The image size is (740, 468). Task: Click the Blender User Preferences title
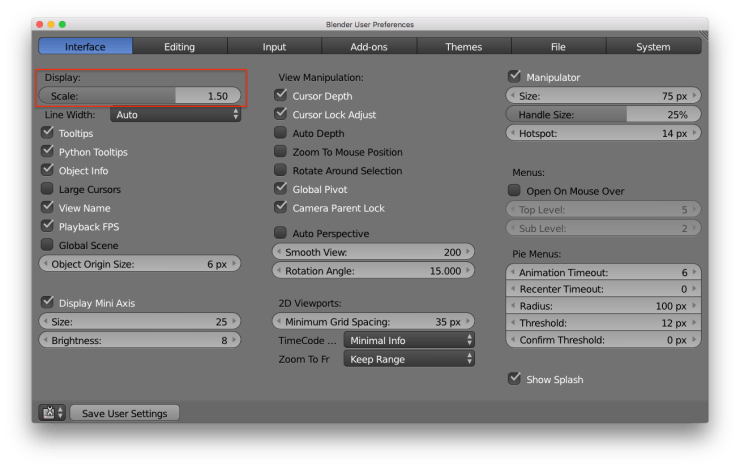(x=370, y=25)
